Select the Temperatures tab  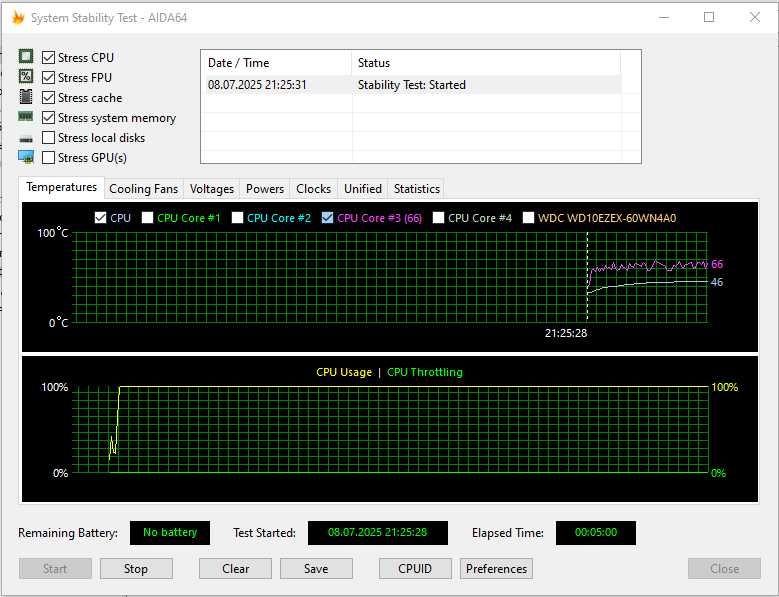coord(62,187)
